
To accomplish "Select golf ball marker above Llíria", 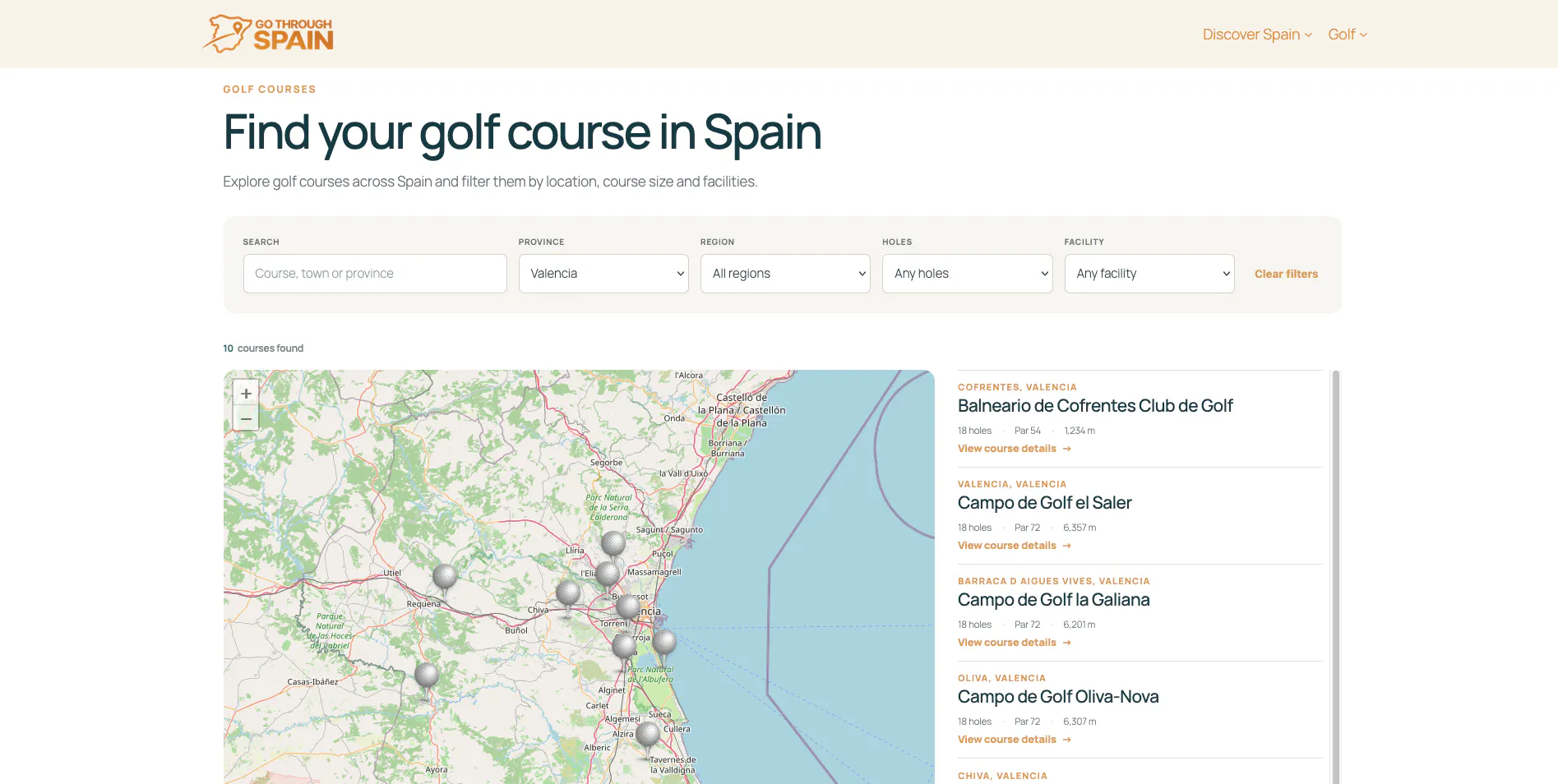I will (x=613, y=546).
